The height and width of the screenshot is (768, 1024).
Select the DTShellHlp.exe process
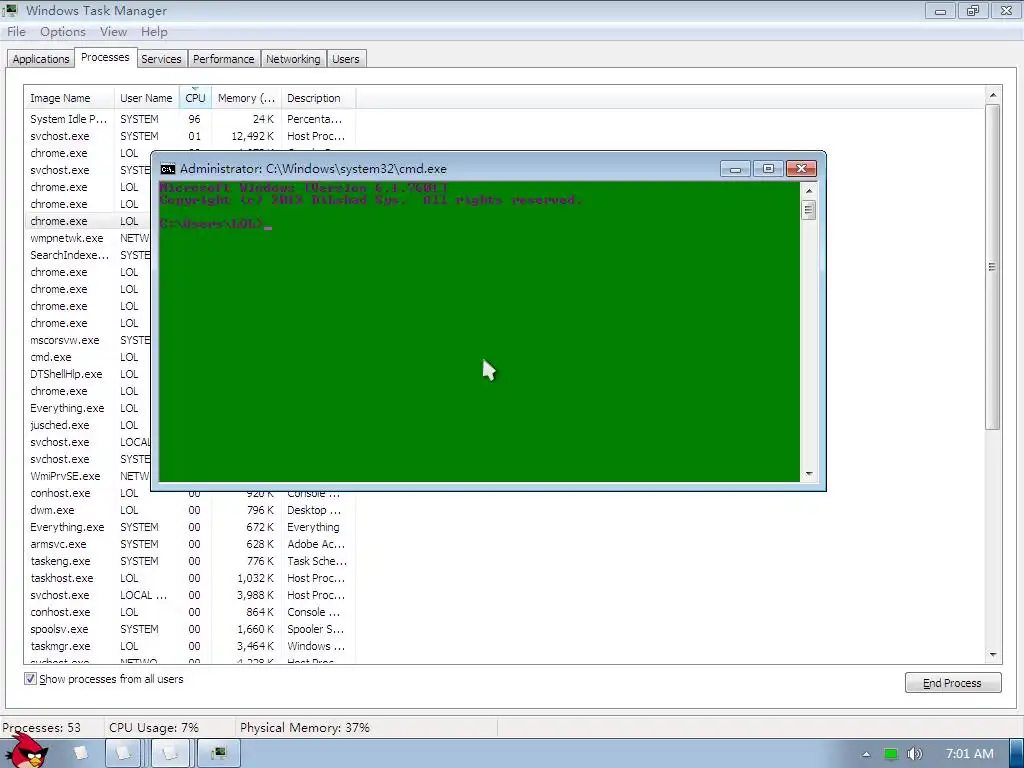click(66, 374)
